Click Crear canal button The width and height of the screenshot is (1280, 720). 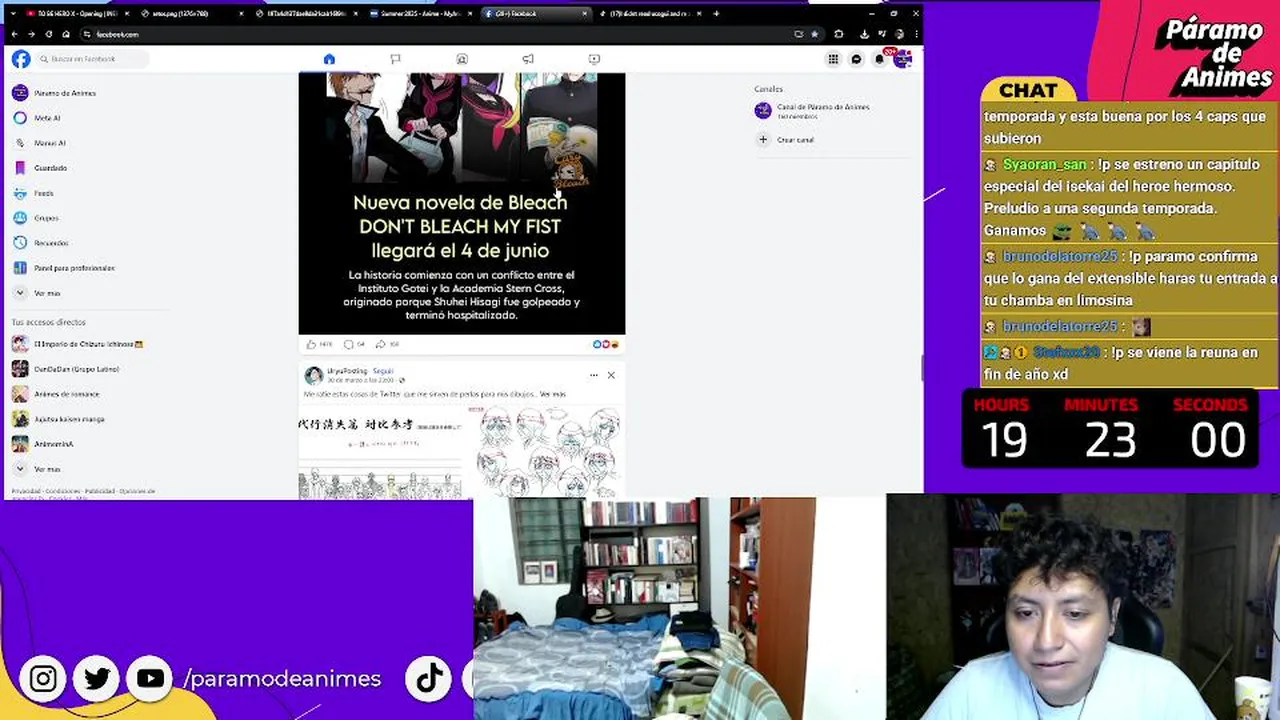tap(786, 140)
